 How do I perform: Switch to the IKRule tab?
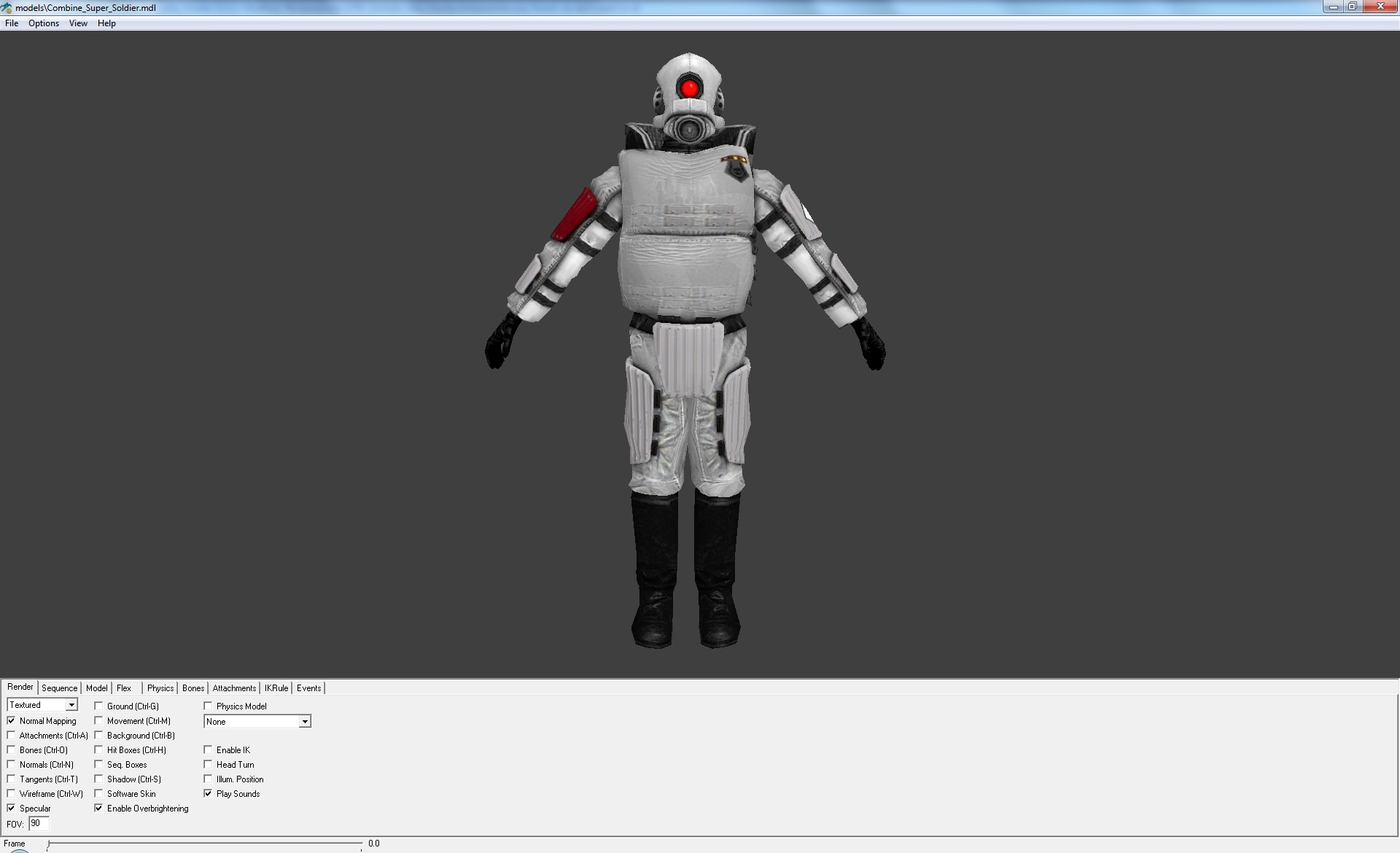point(276,688)
